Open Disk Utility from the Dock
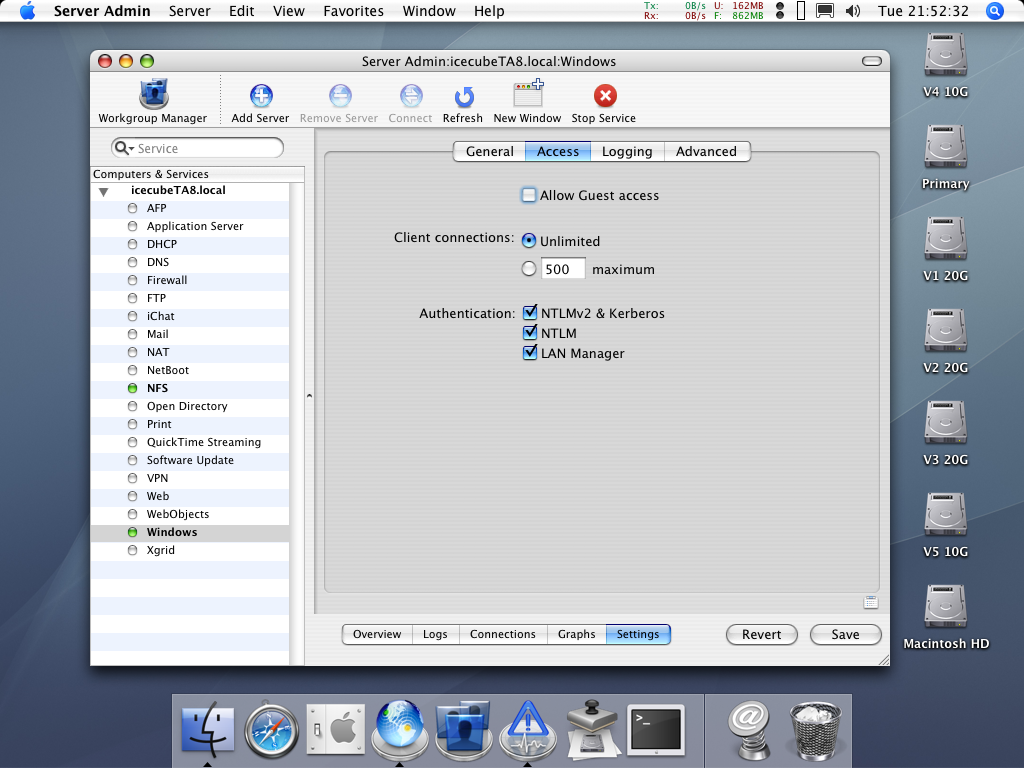Image resolution: width=1024 pixels, height=768 pixels. point(592,729)
